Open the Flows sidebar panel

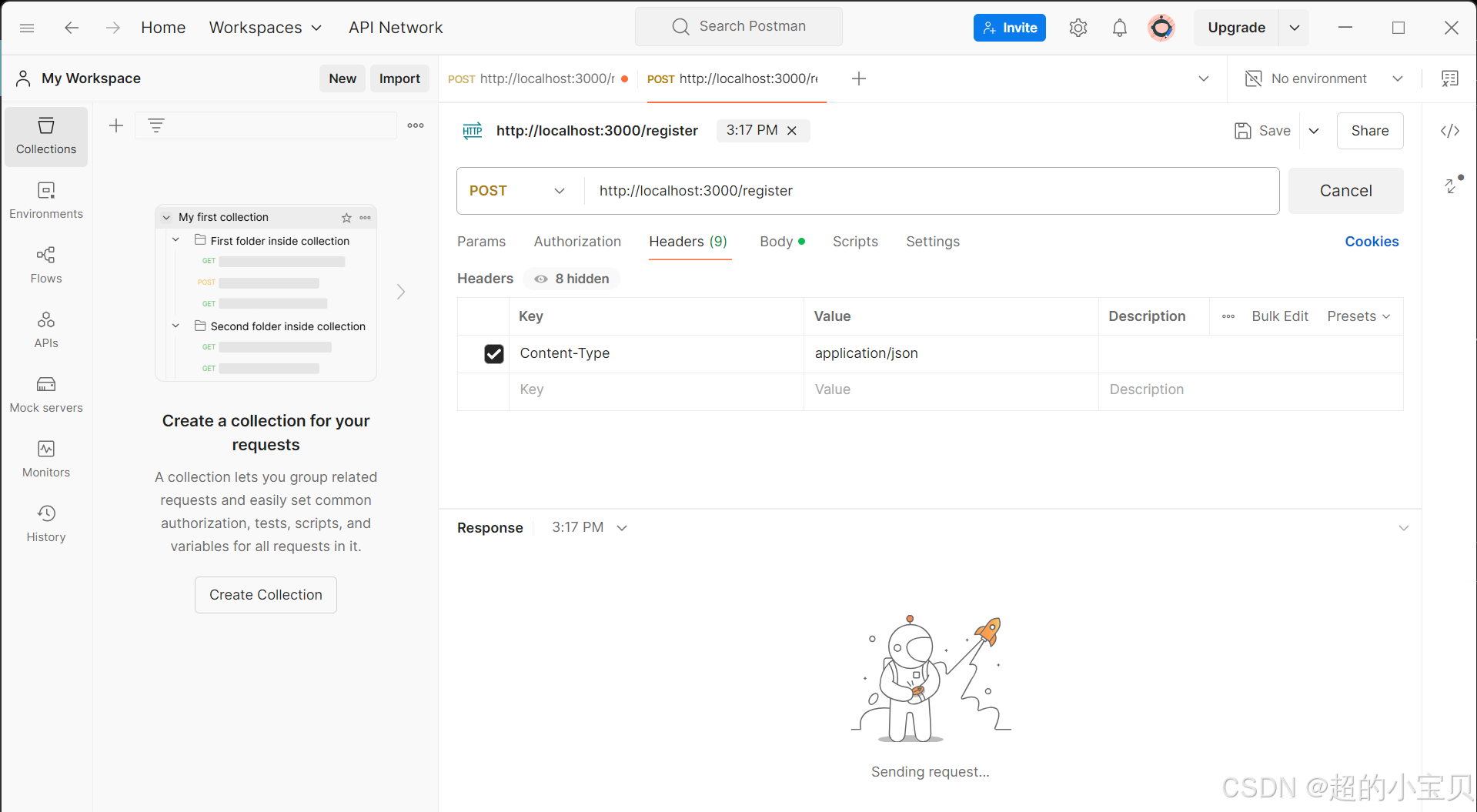(x=46, y=266)
